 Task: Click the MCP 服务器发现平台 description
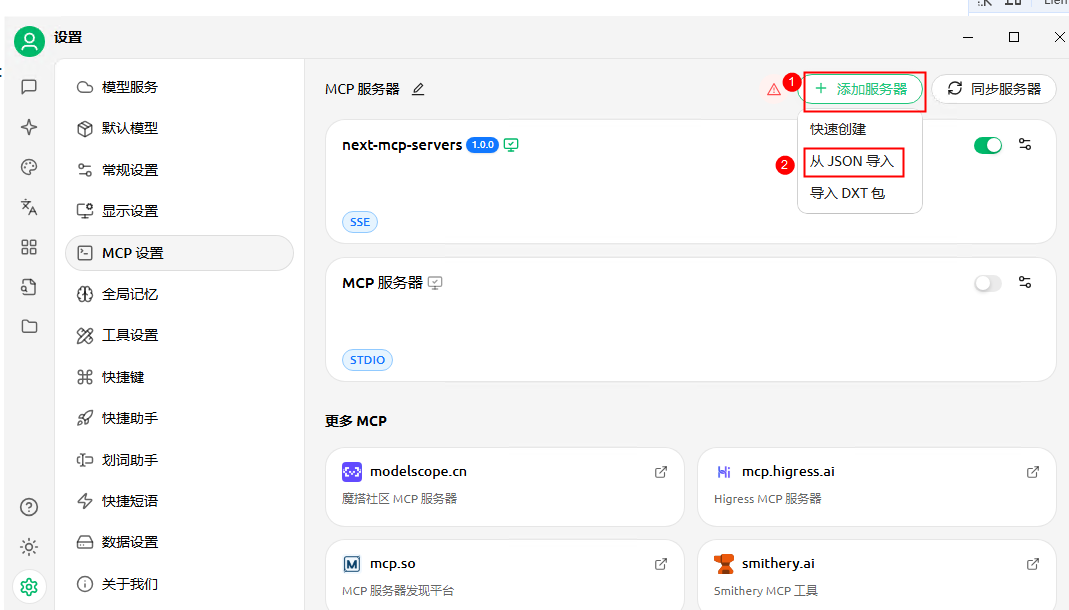(x=397, y=591)
